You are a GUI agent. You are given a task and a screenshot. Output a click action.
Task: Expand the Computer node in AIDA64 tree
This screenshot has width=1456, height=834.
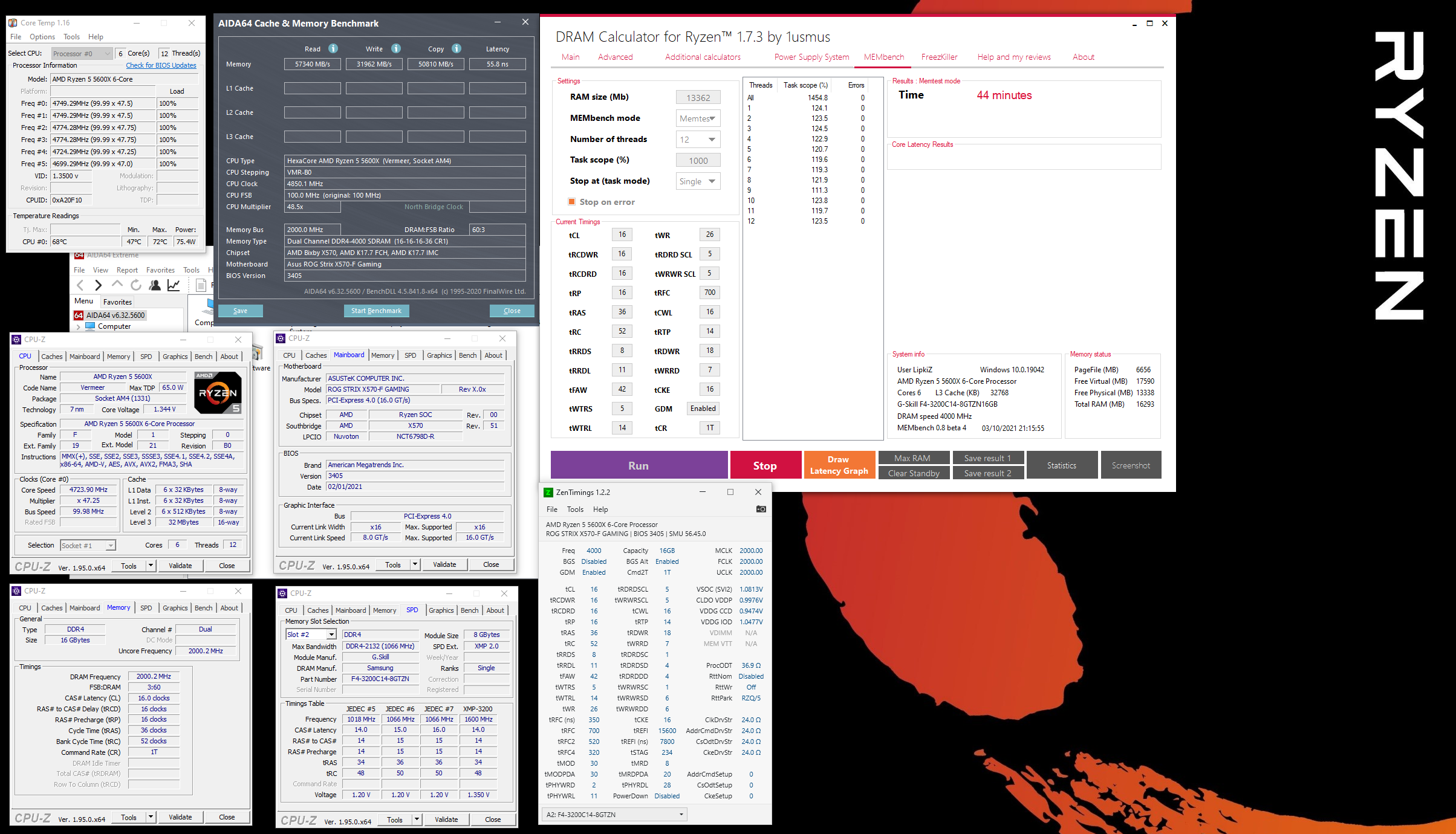(78, 326)
